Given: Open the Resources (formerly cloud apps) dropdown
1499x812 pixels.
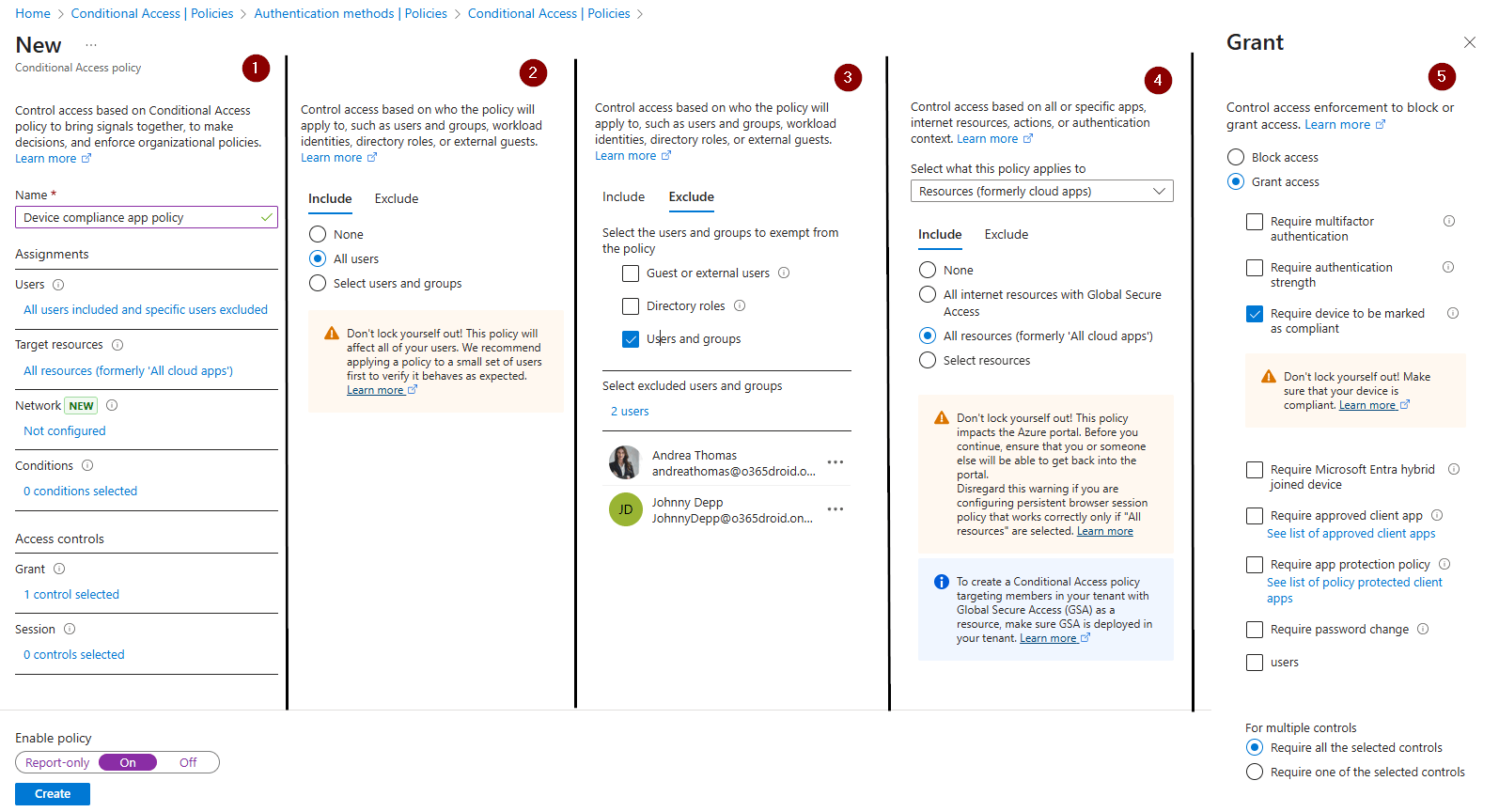Looking at the screenshot, I should click(x=1041, y=191).
